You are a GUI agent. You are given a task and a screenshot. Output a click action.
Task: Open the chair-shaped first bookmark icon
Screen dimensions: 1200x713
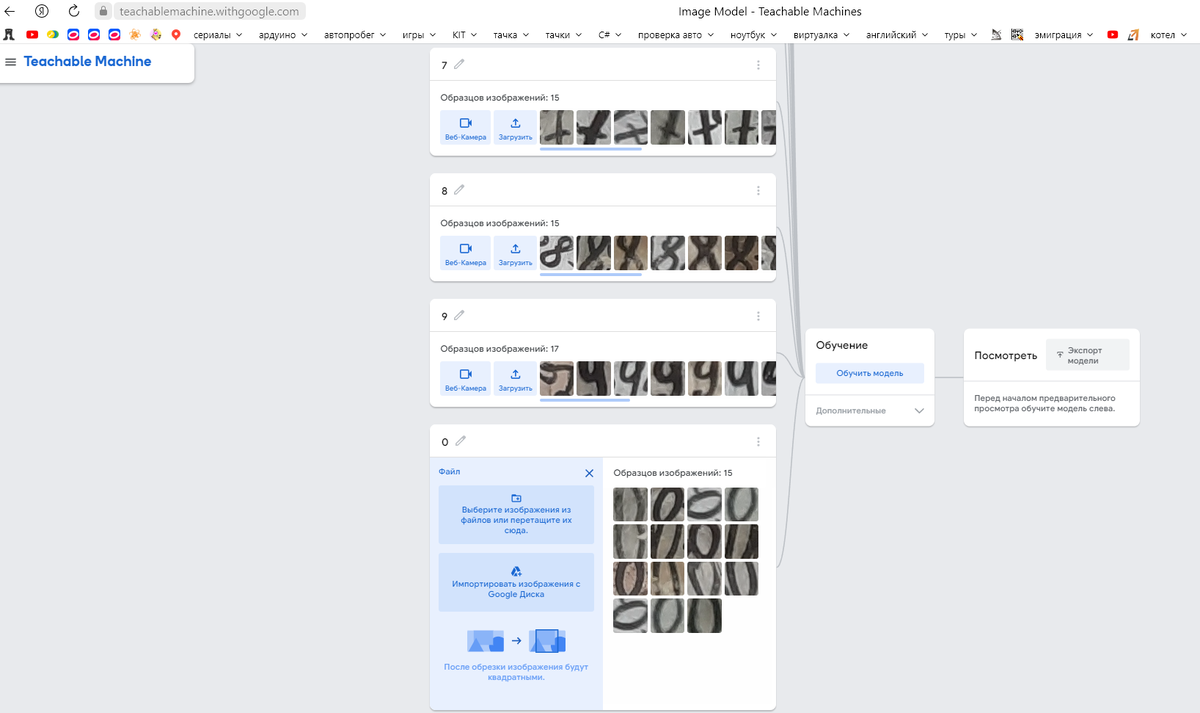click(x=8, y=34)
